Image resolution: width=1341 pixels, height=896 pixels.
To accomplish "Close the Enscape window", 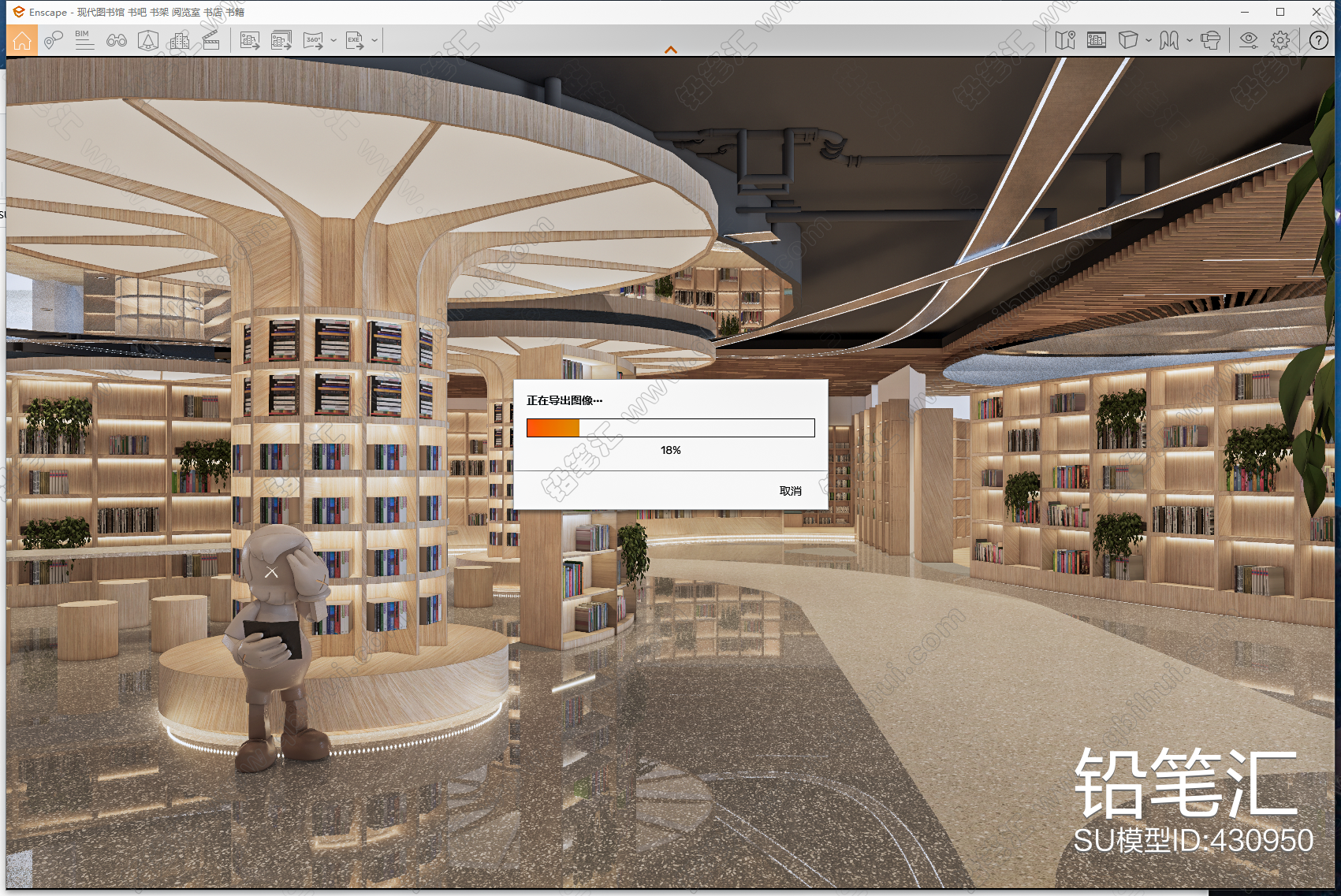I will point(1317,12).
